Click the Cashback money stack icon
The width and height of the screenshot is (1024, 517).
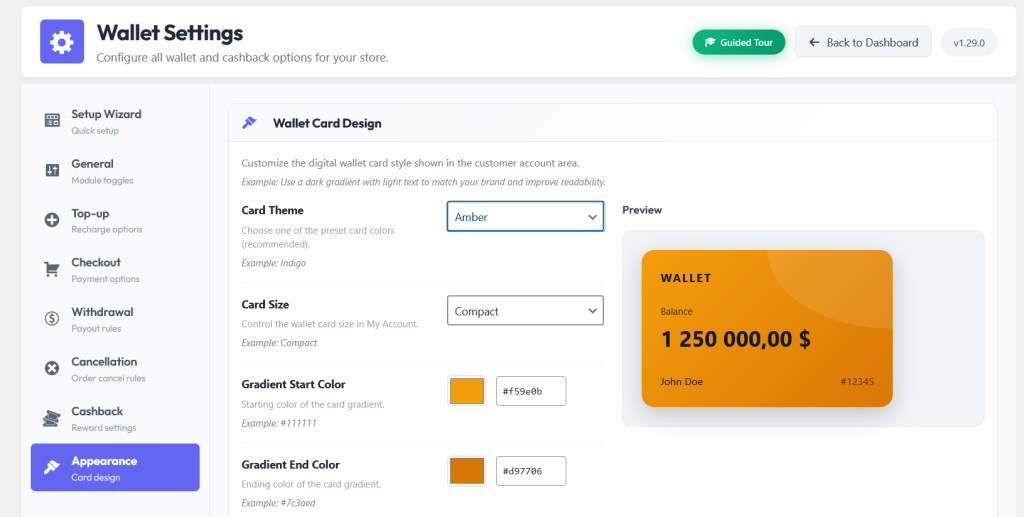click(x=52, y=418)
